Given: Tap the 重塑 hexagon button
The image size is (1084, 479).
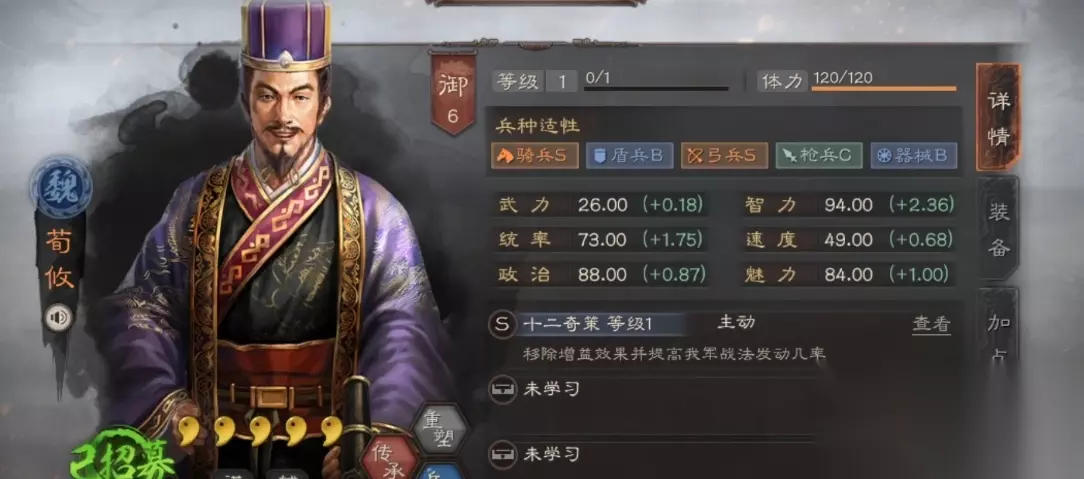Looking at the screenshot, I should pos(440,429).
